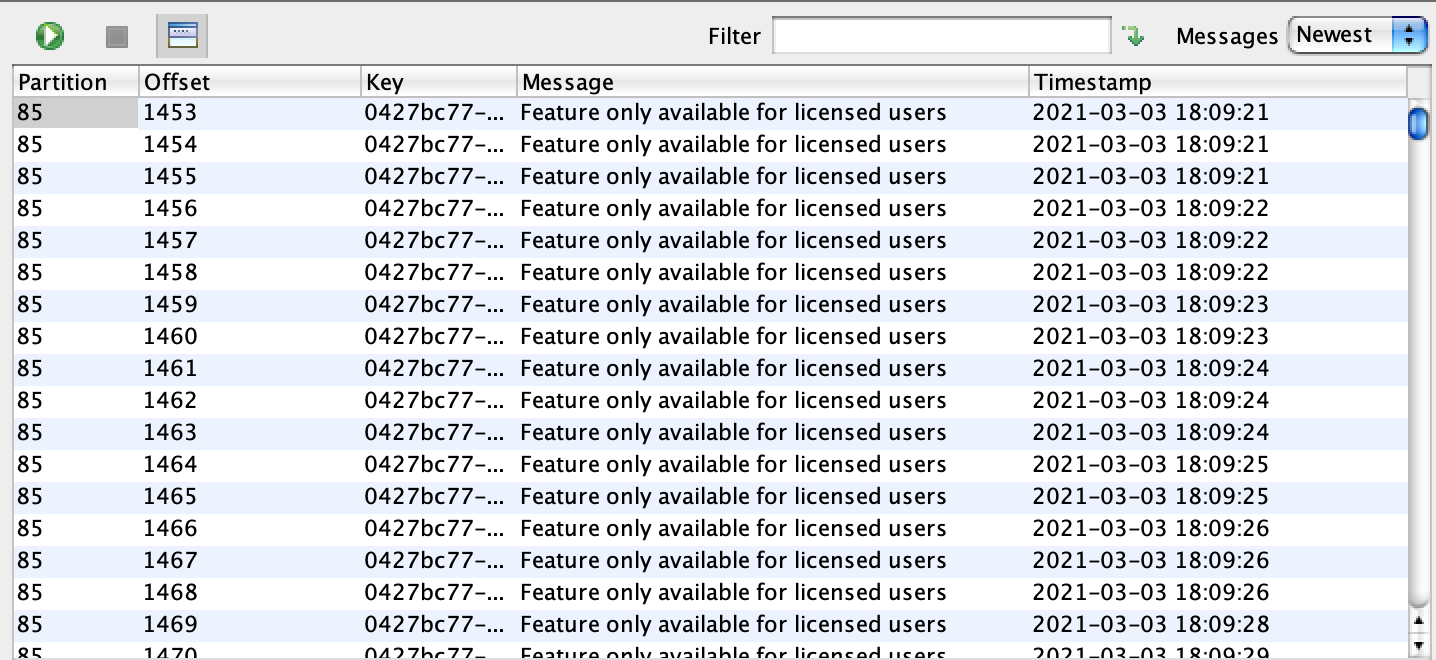
Task: Click the timestamp cell for offset 1464
Action: click(x=1150, y=465)
